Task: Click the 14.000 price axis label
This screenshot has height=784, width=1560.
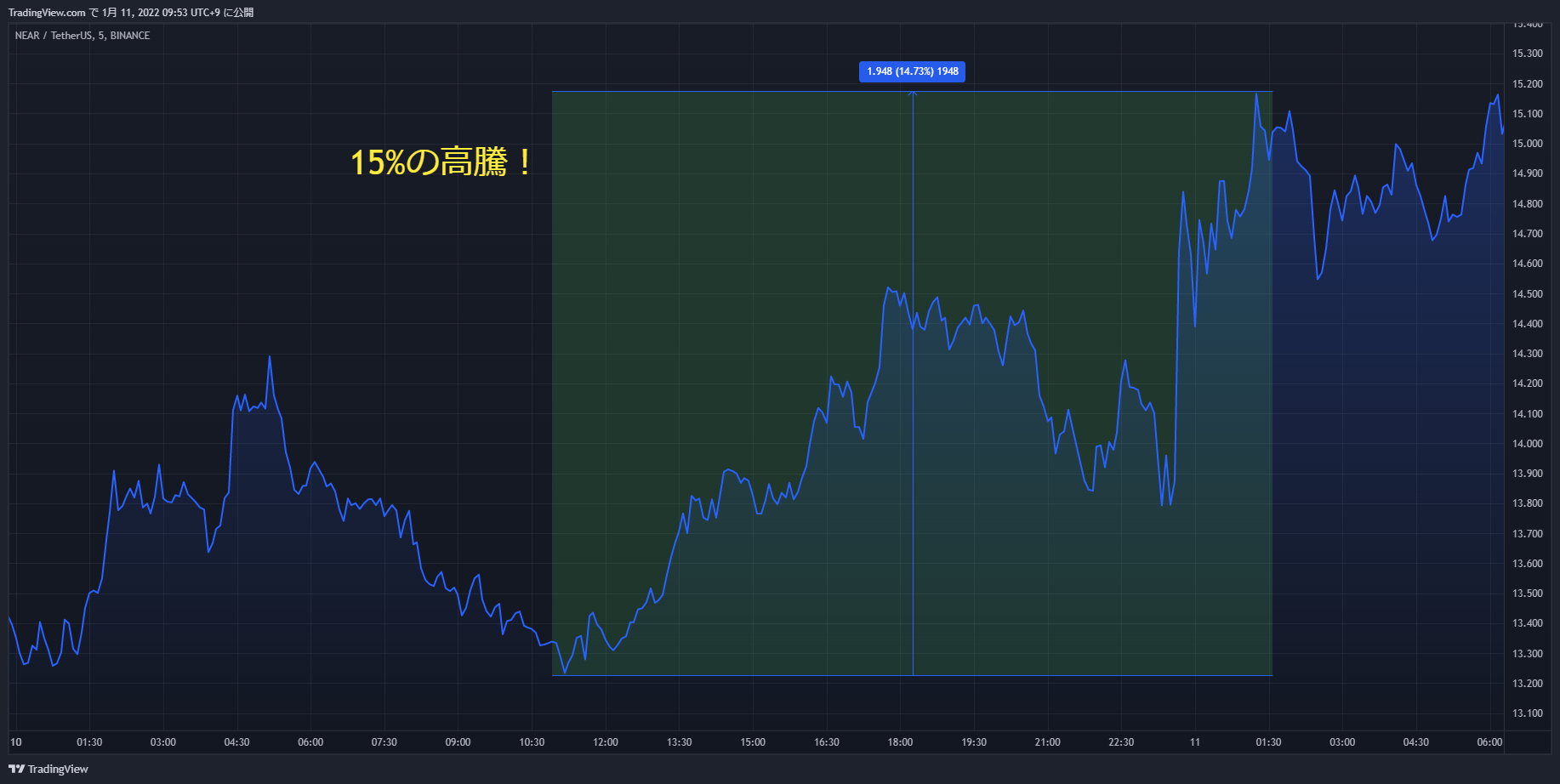Action: tap(1527, 444)
